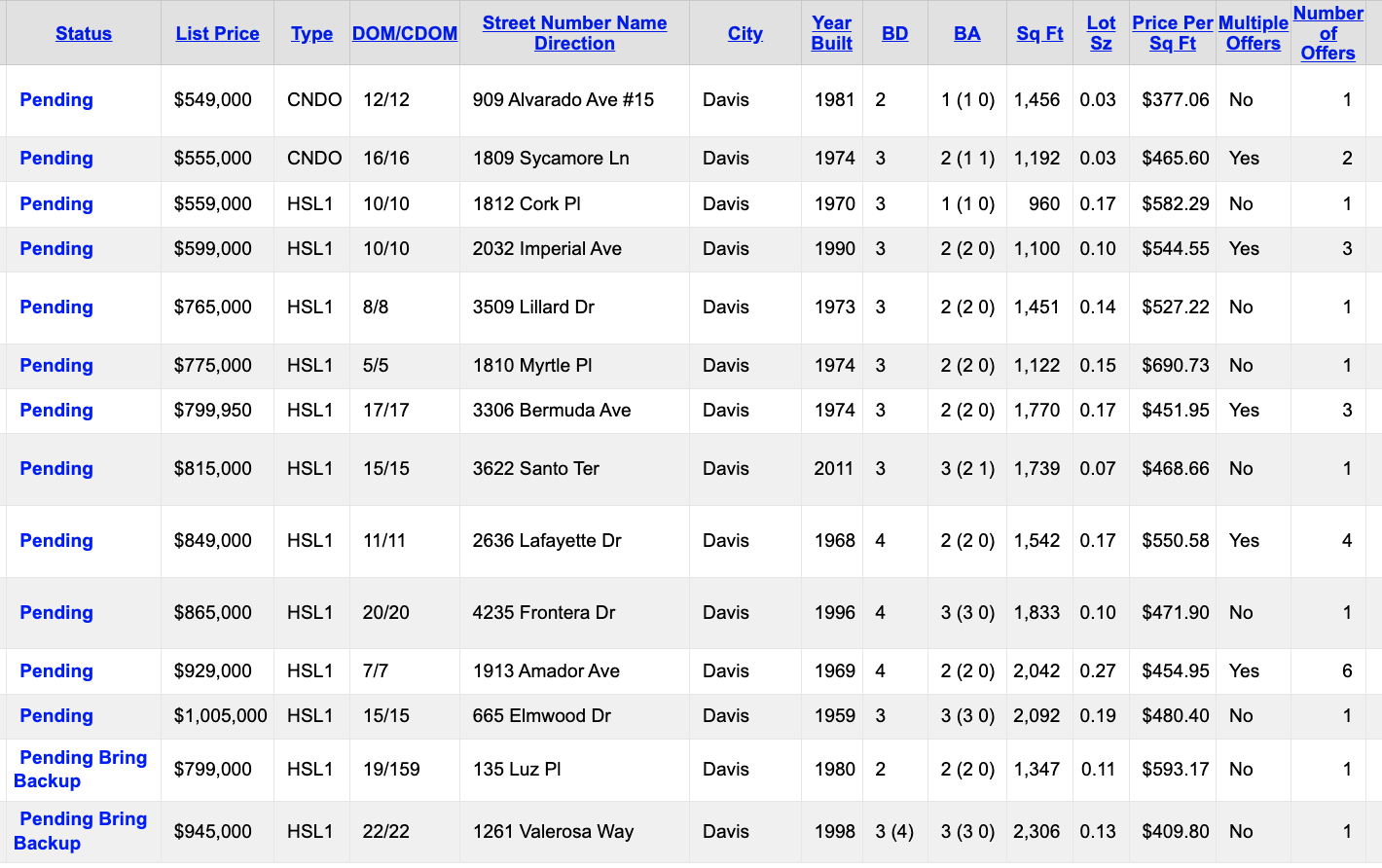Image resolution: width=1382 pixels, height=868 pixels.
Task: Open Pending status for 3622 Santo Ter
Action: [x=56, y=469]
